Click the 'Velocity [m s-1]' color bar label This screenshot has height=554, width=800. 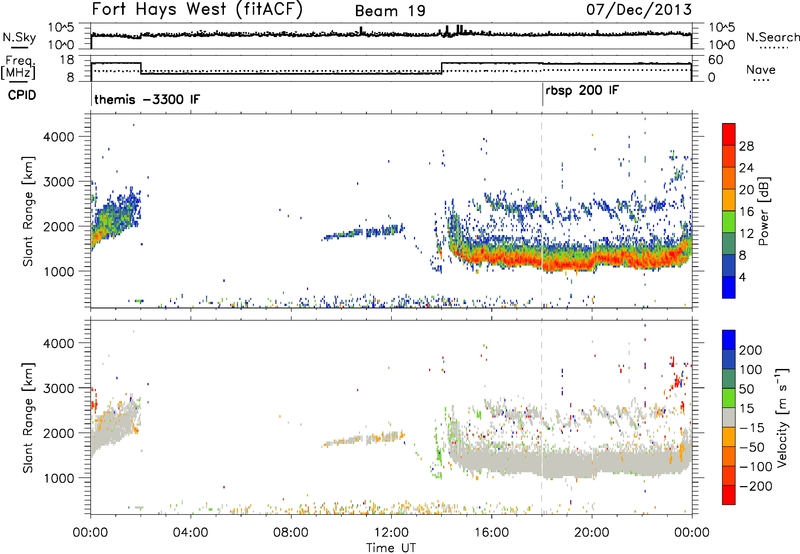[782, 417]
